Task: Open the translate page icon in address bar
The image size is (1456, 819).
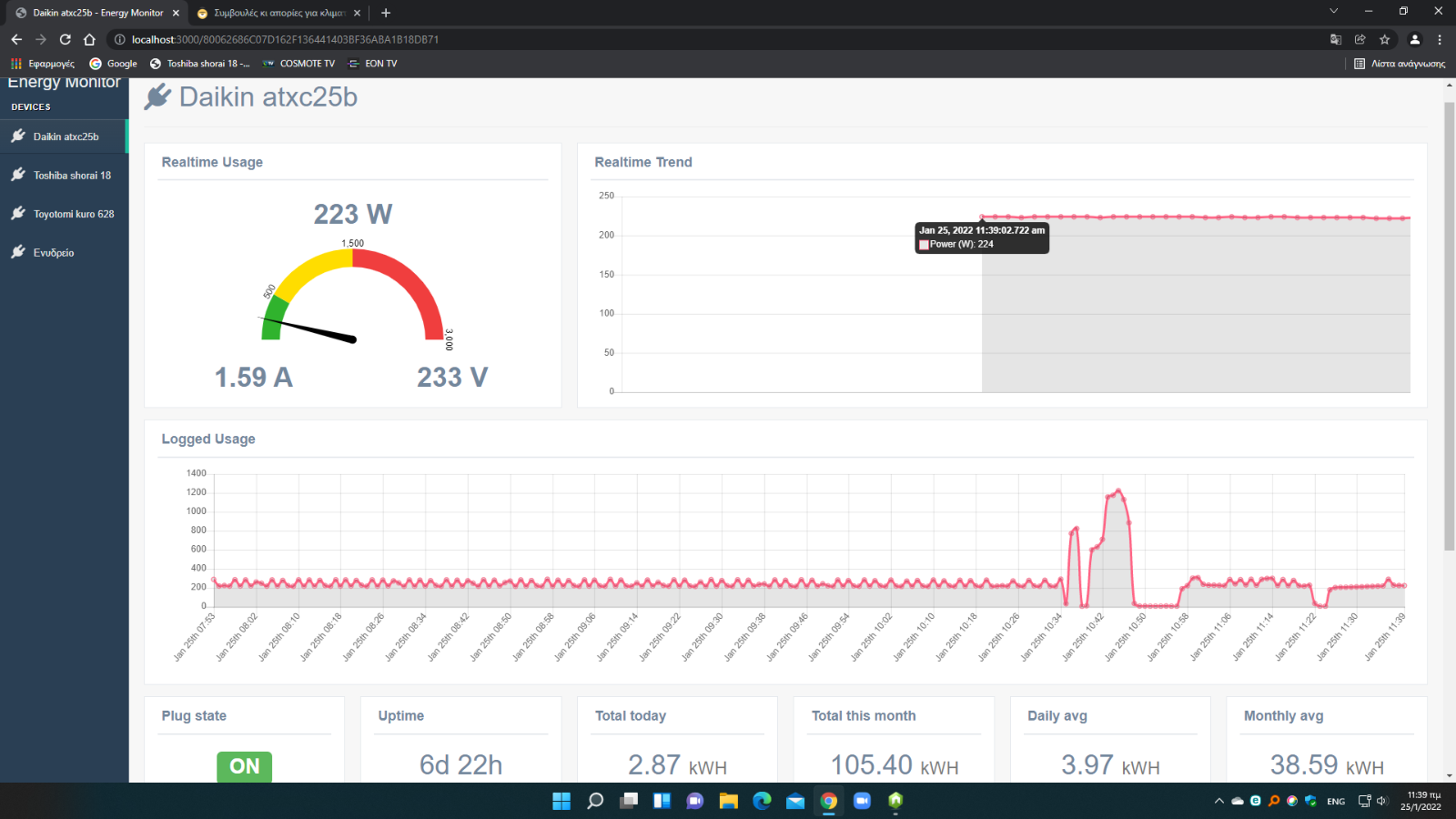Action: pos(1336,39)
